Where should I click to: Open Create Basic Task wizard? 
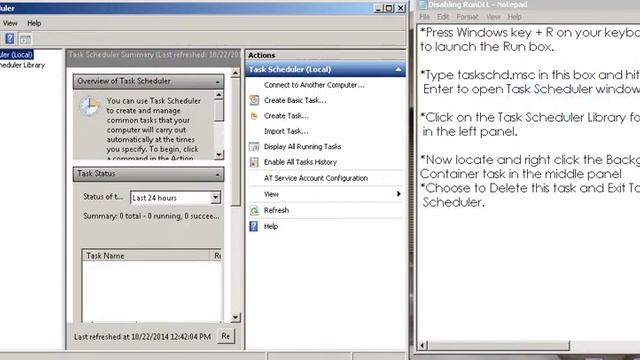tap(295, 100)
